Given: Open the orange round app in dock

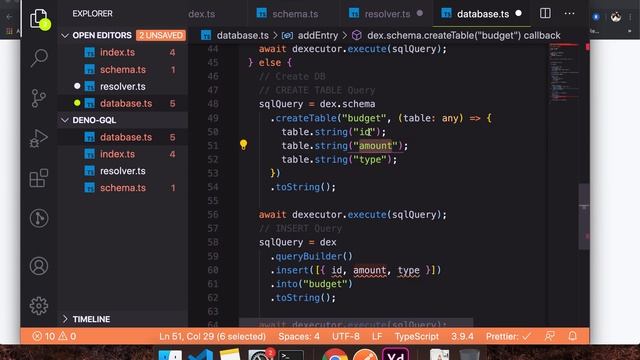Looking at the screenshot, I should point(365,354).
